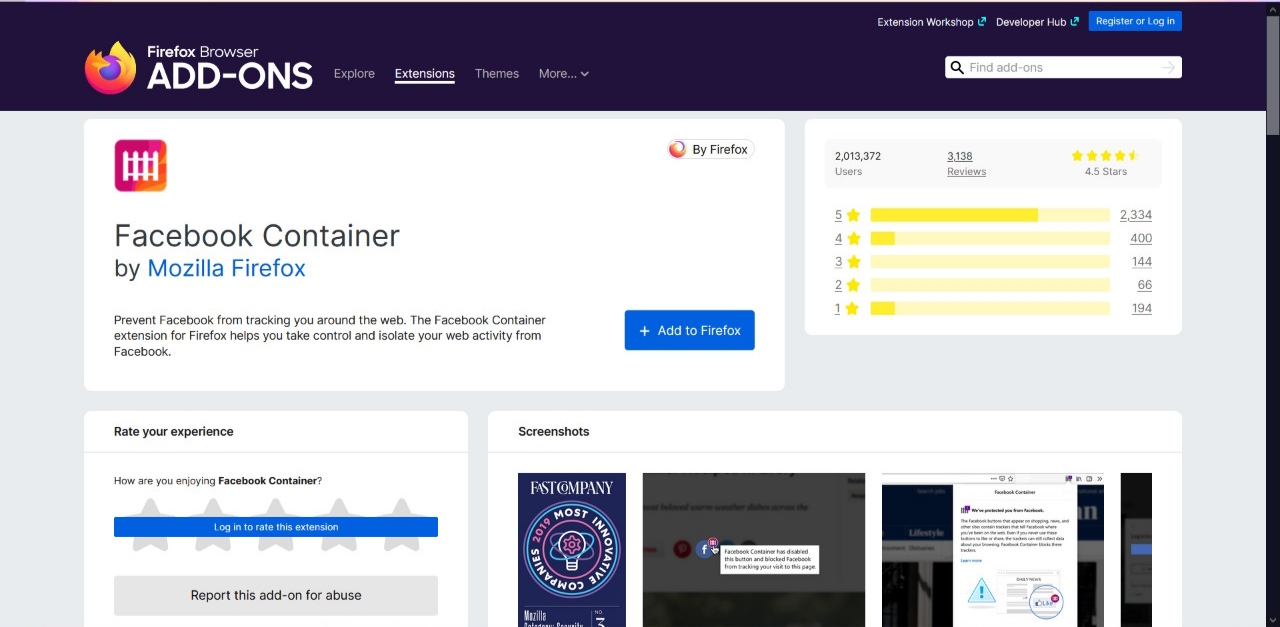Screen dimensions: 1280x627
Task: Click Report this add-on for abuse
Action: [x=276, y=595]
